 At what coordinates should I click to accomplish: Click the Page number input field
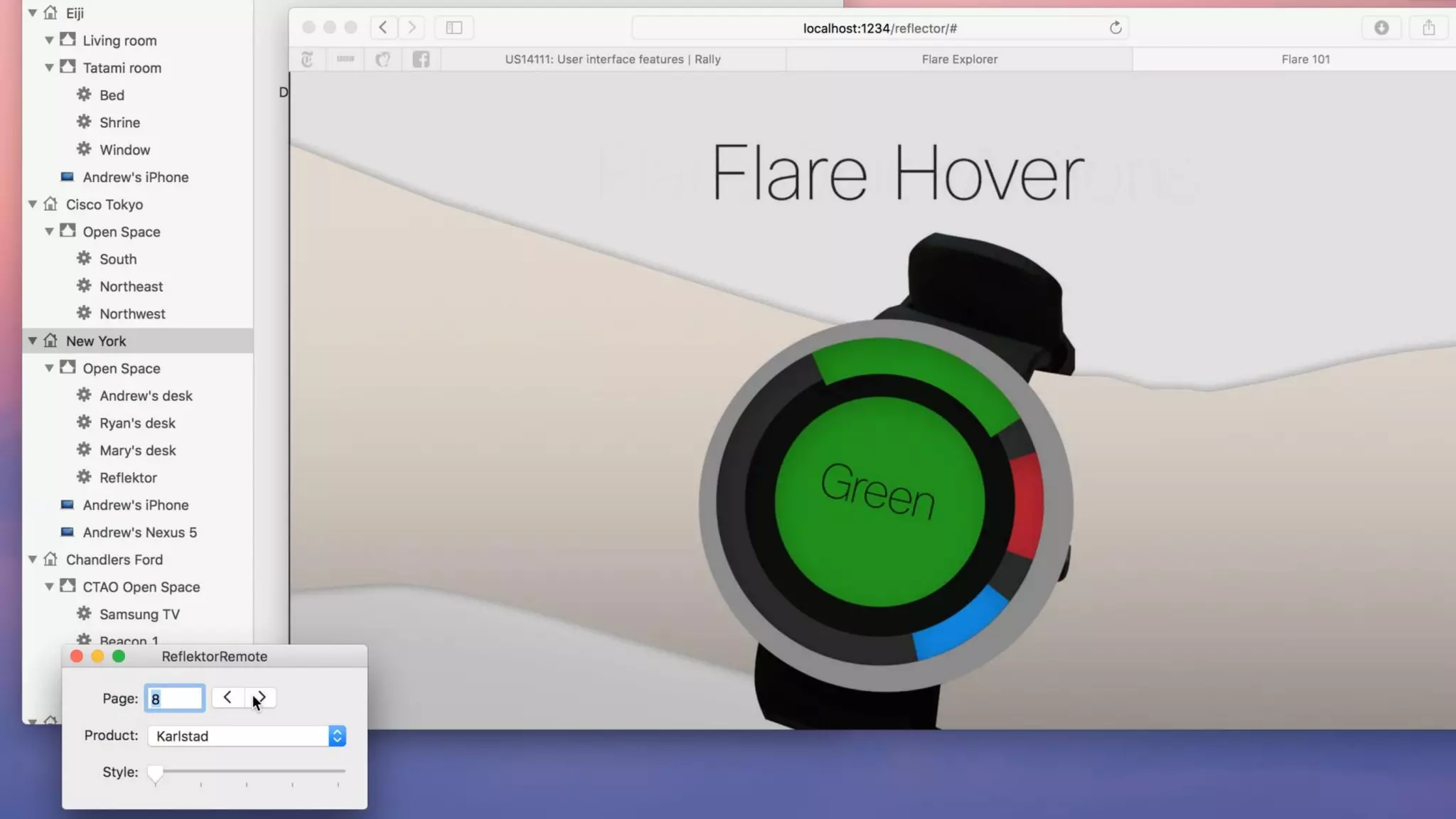[x=175, y=698]
